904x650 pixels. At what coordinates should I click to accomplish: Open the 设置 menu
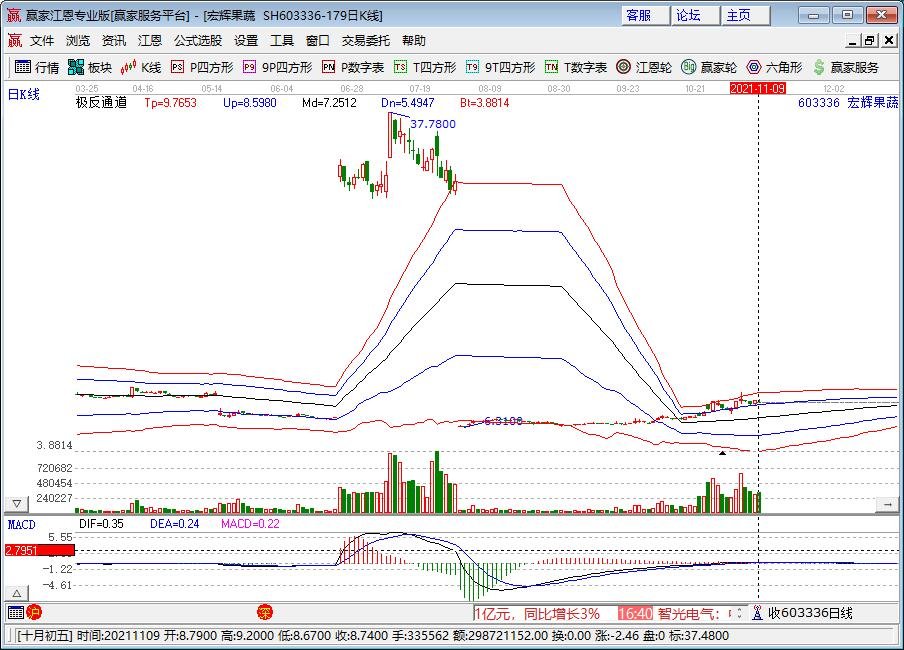click(x=246, y=40)
